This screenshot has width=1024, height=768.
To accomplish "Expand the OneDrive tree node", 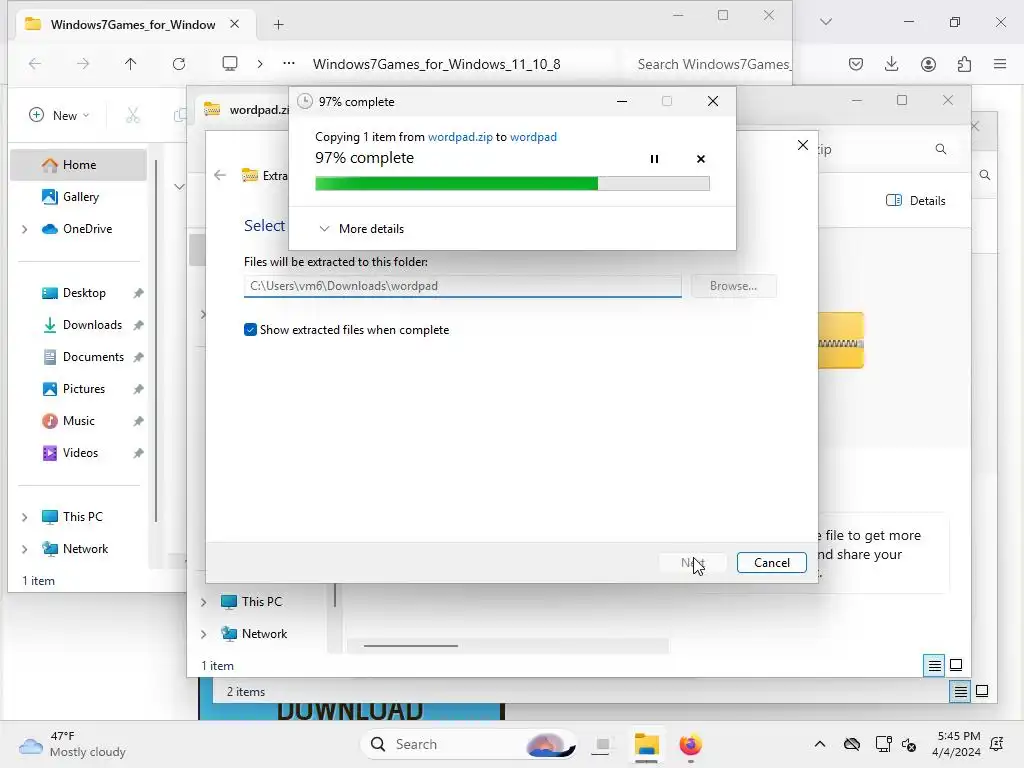I will (x=25, y=229).
